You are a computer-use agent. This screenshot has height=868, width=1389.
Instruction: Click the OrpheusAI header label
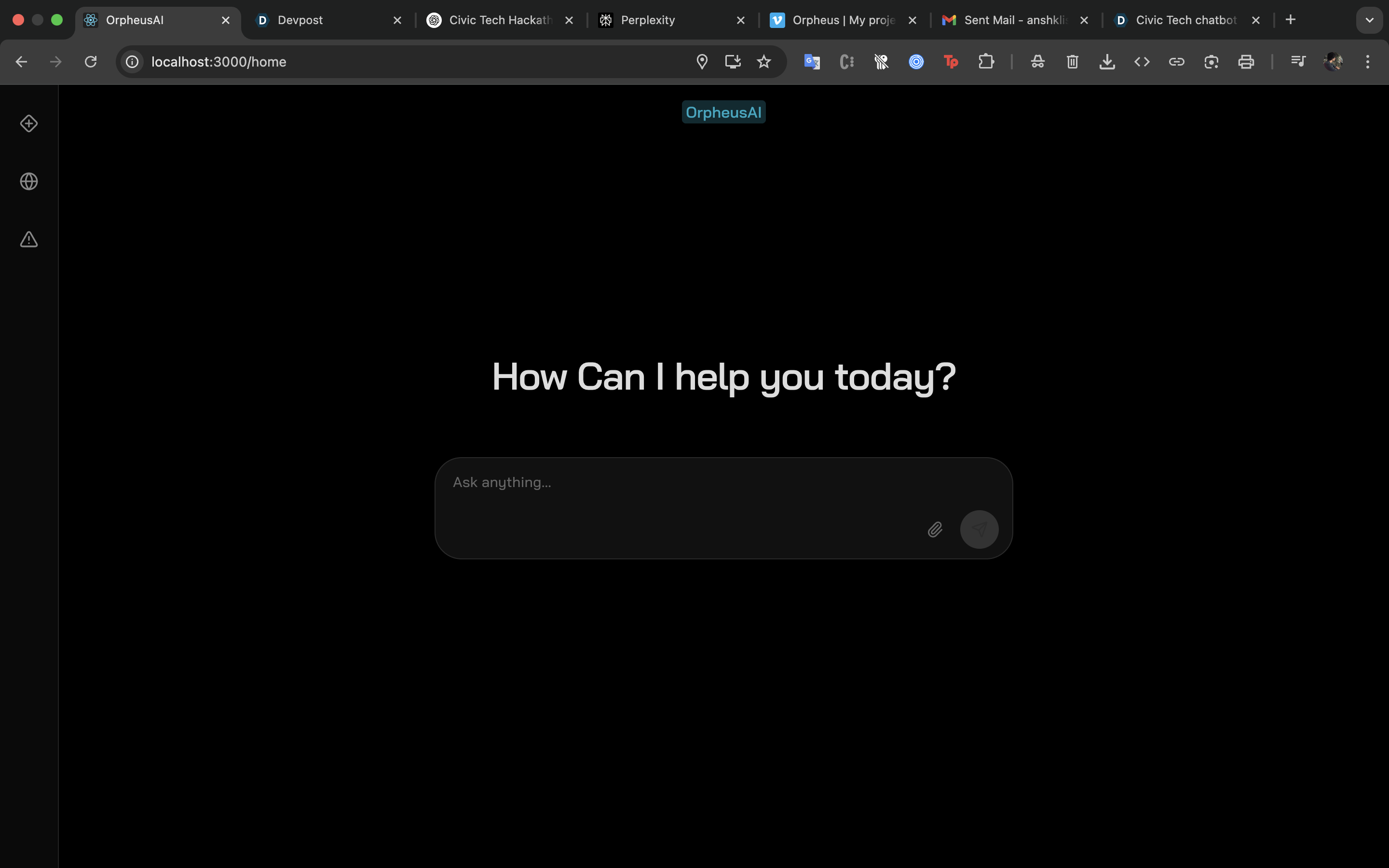(x=723, y=112)
